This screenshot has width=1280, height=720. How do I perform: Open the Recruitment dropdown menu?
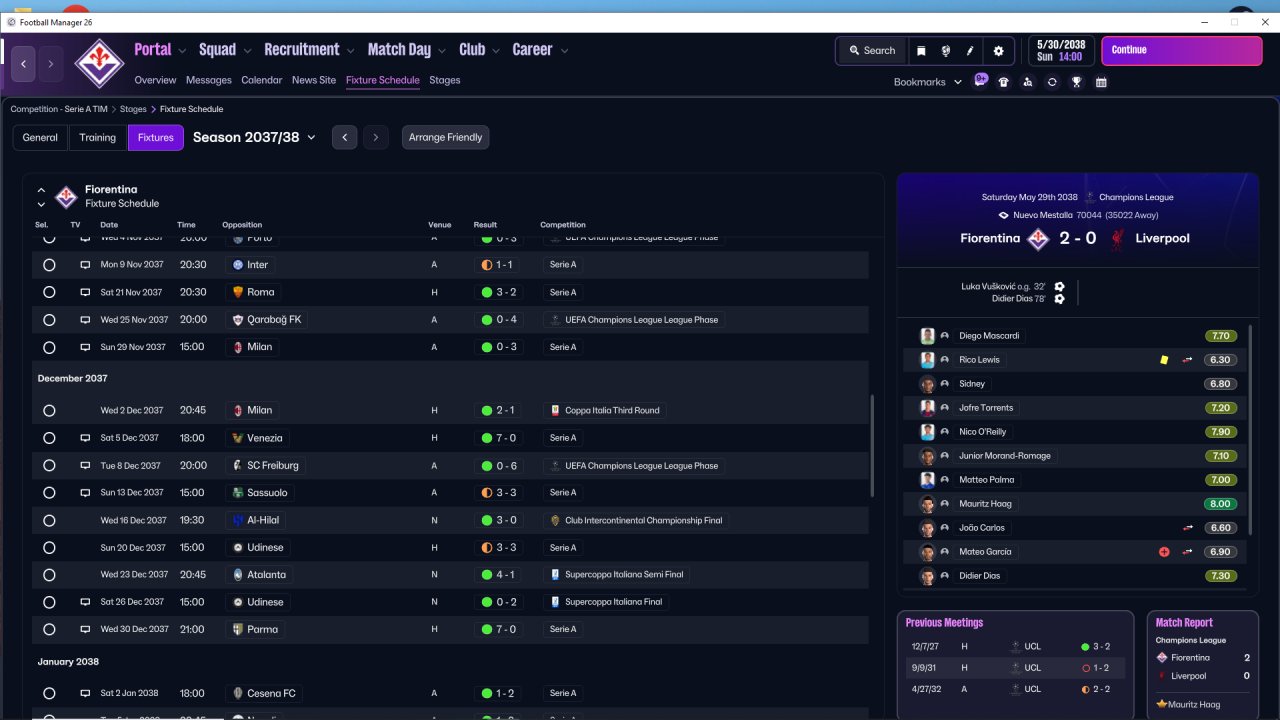coord(309,50)
